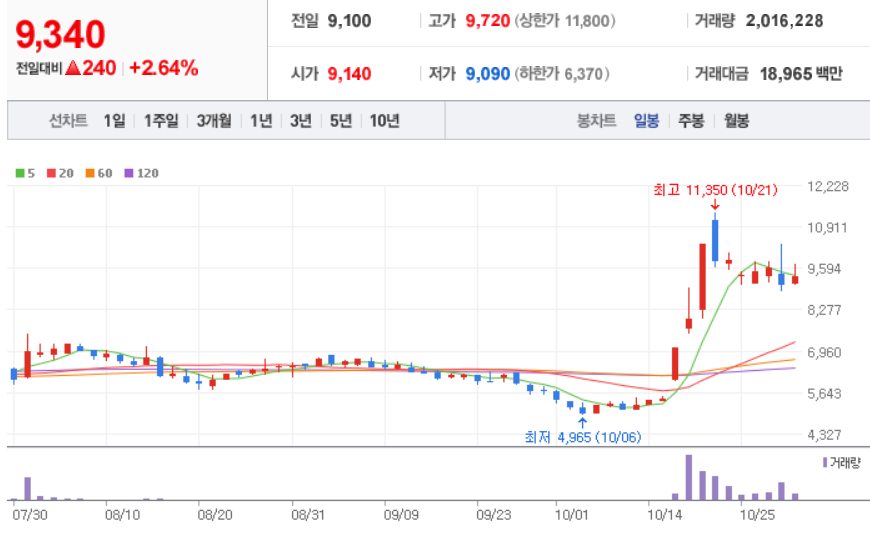Click the 08/10 date axis label

(123, 515)
